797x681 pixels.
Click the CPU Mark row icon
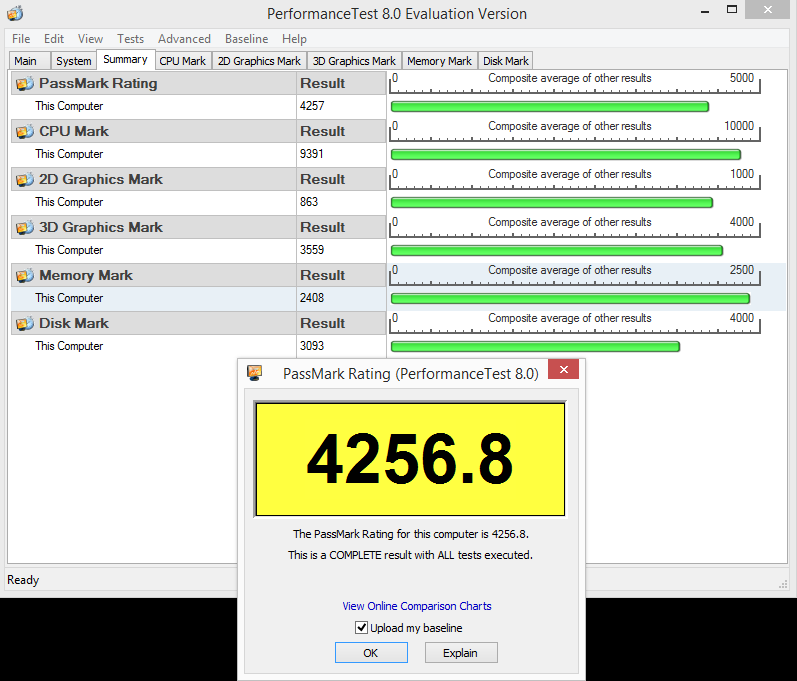tap(24, 132)
